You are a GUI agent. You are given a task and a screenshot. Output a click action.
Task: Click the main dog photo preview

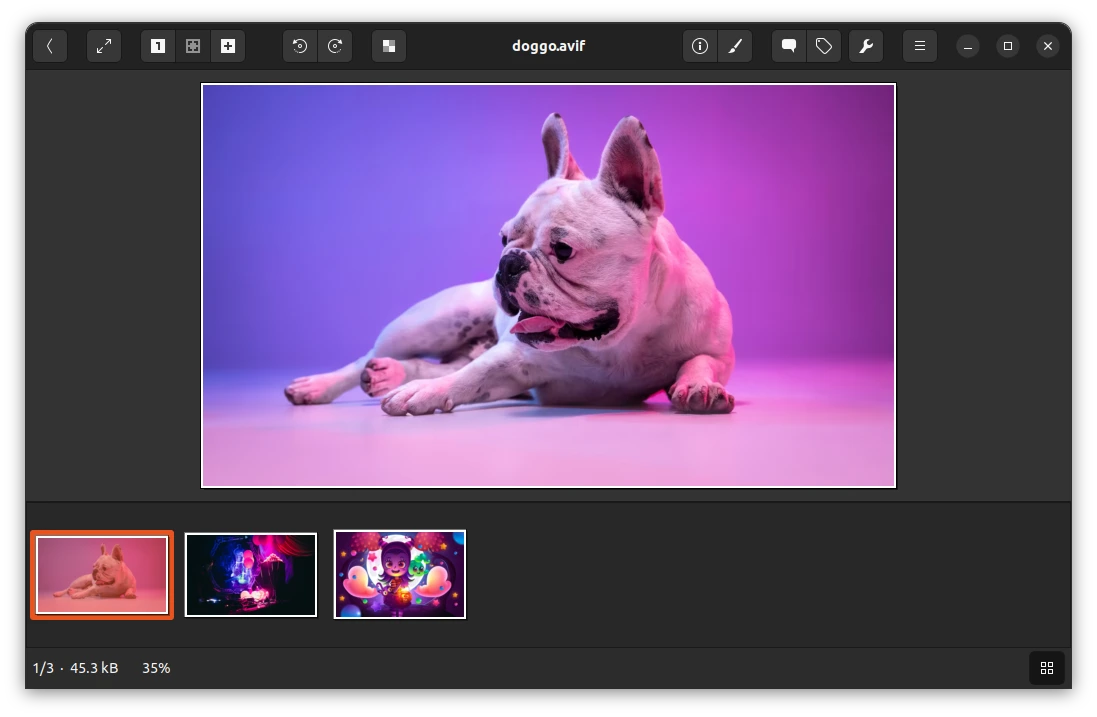tap(548, 285)
